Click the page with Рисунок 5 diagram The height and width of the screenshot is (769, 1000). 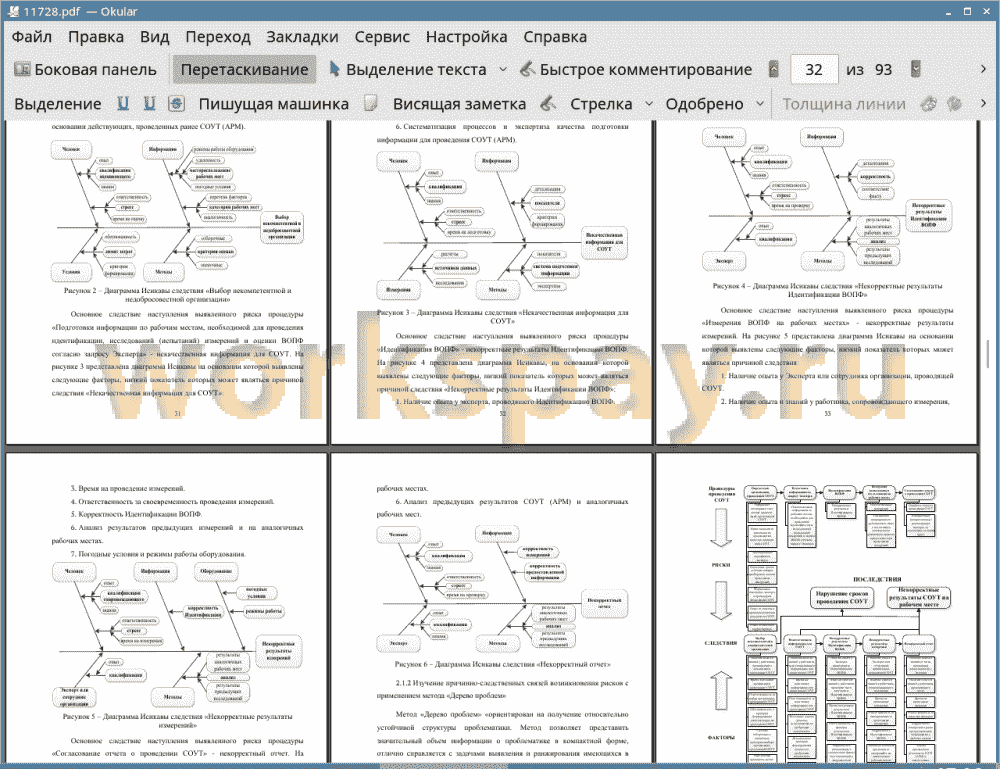click(166, 608)
